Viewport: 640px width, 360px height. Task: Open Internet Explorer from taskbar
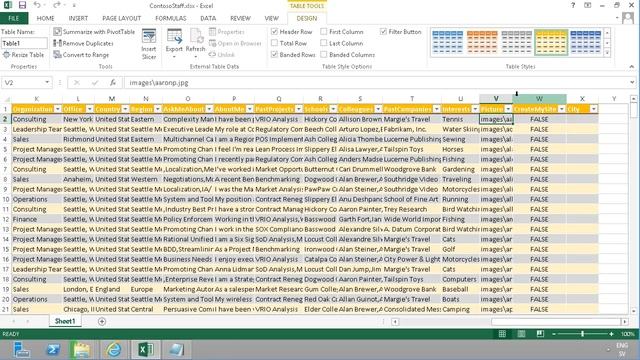[x=114, y=350]
